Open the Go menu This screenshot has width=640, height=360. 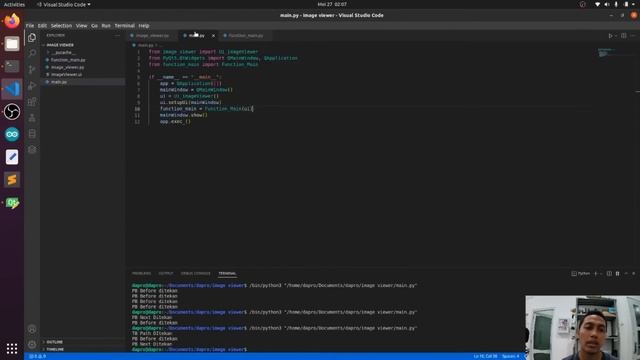[94, 25]
